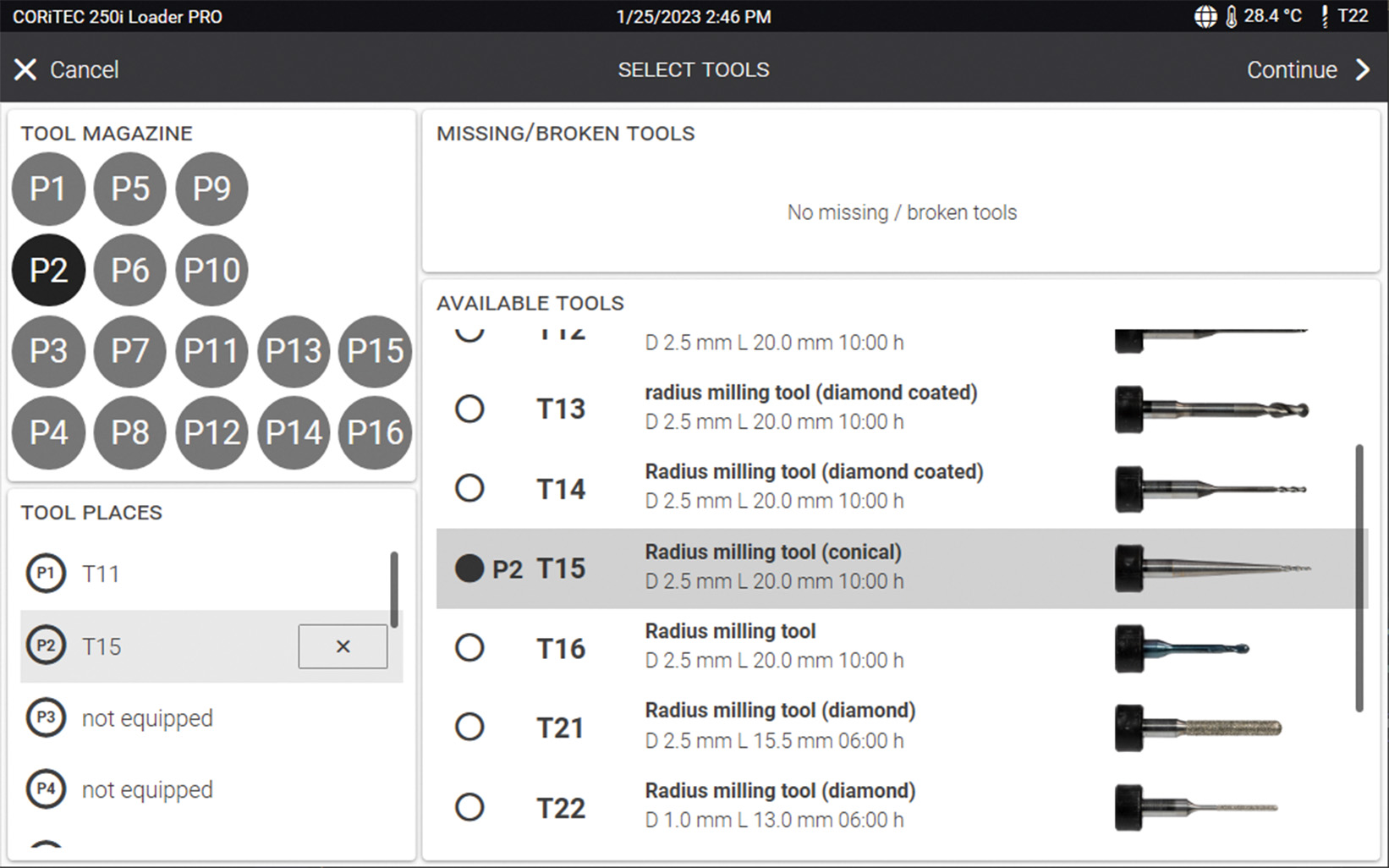Click the T21 diamond tool thumbnail image
Viewport: 1389px width, 868px height.
point(1199,728)
